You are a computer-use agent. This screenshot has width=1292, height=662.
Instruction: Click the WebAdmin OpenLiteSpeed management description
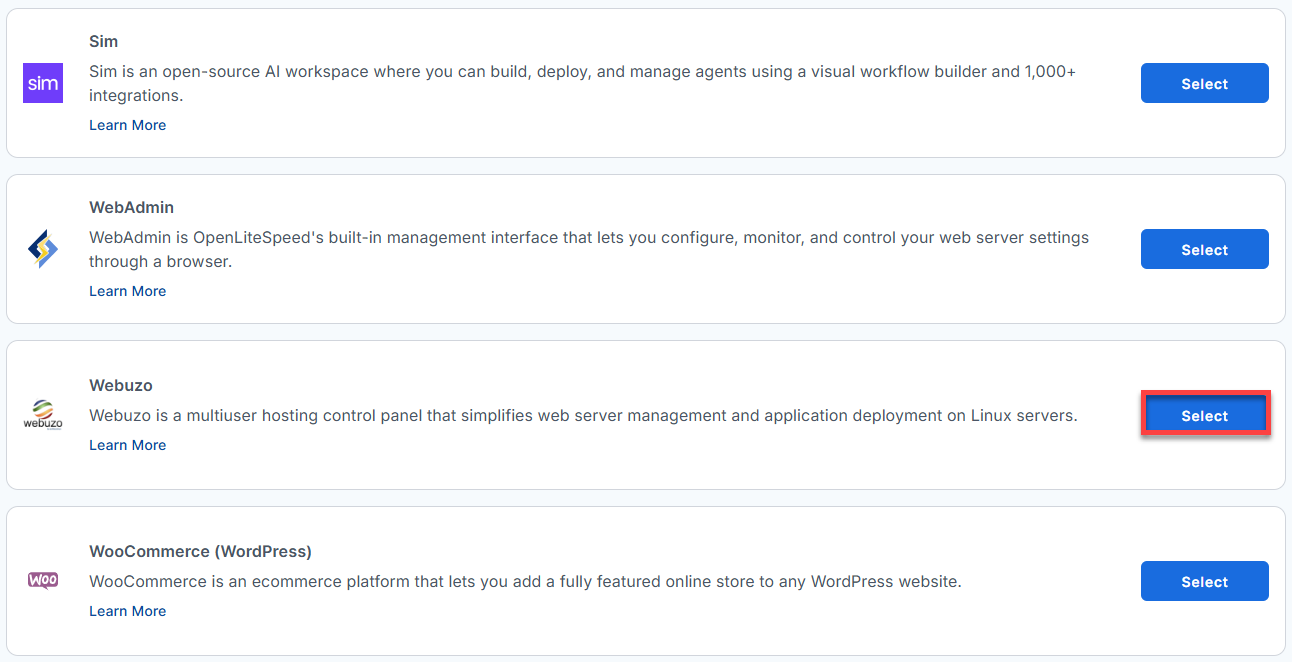click(589, 250)
